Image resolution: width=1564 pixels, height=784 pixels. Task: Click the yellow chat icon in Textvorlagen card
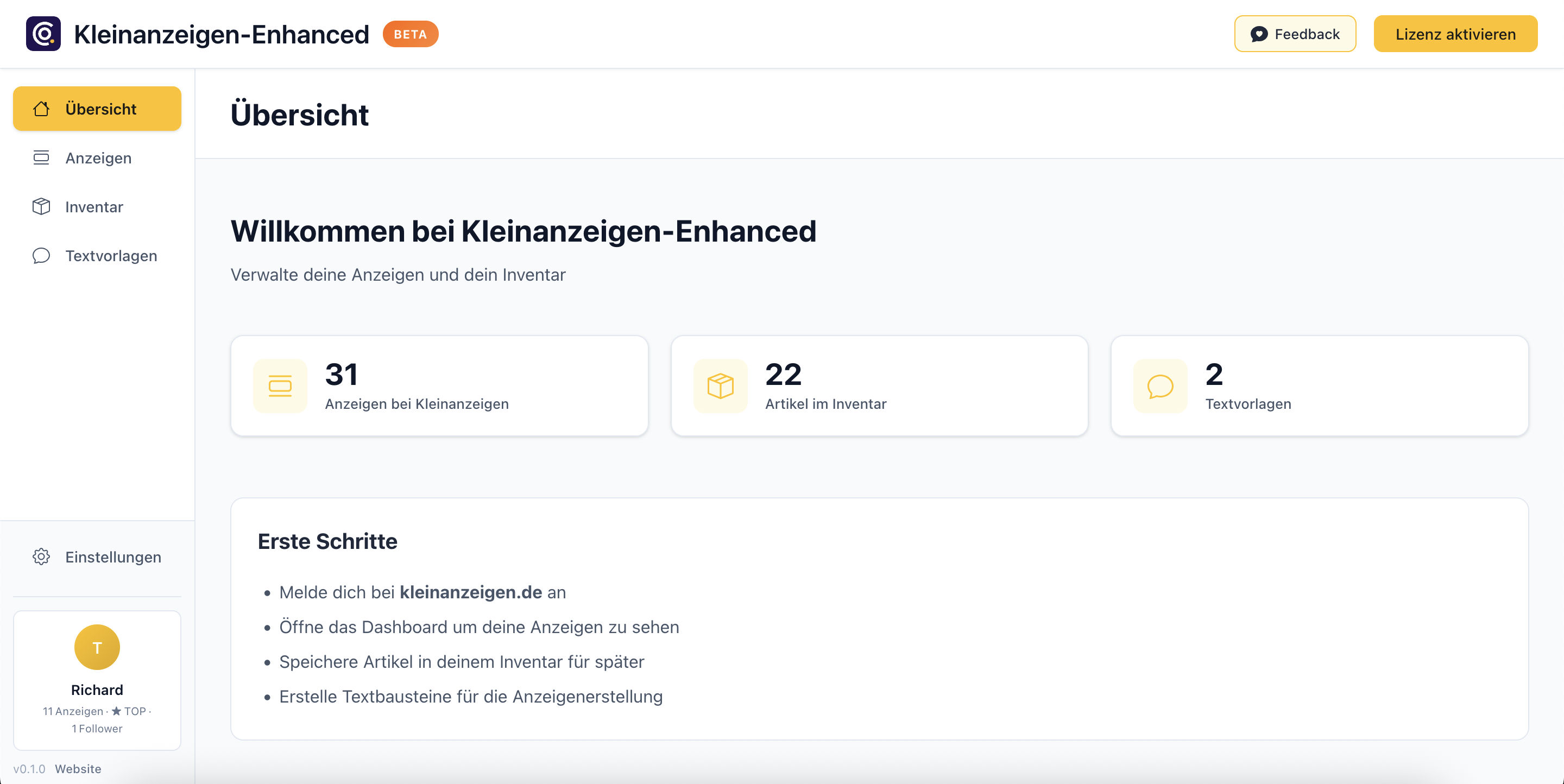(1159, 386)
